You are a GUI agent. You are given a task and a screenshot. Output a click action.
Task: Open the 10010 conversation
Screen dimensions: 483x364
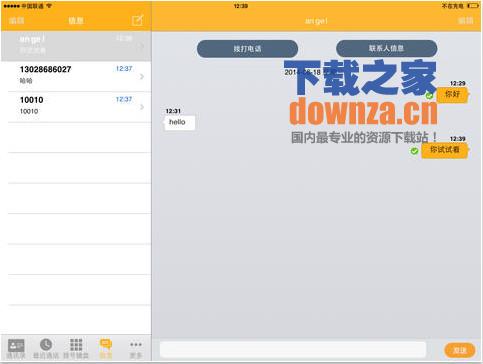pyautogui.click(x=76, y=107)
